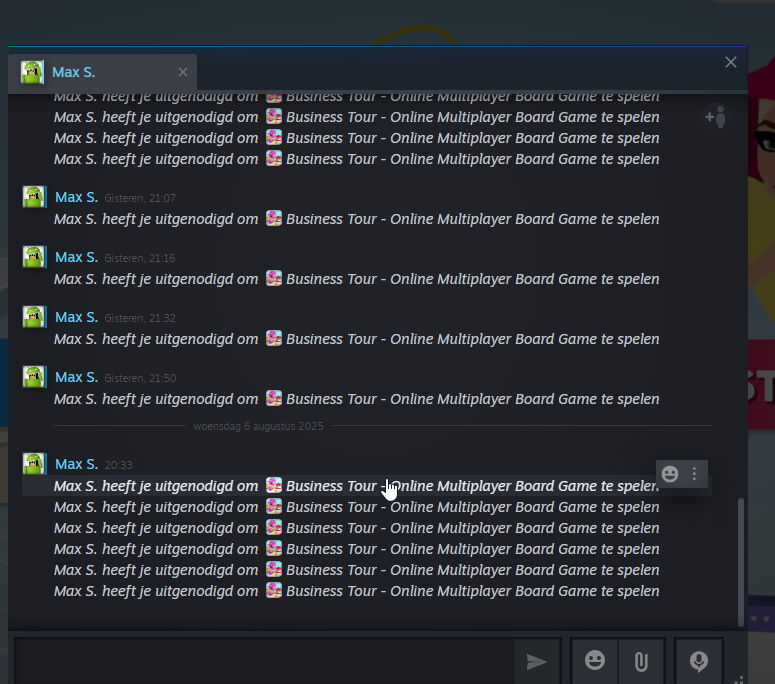This screenshot has height=684, width=775.
Task: Open the emoticon picker beside the send button
Action: [595, 661]
